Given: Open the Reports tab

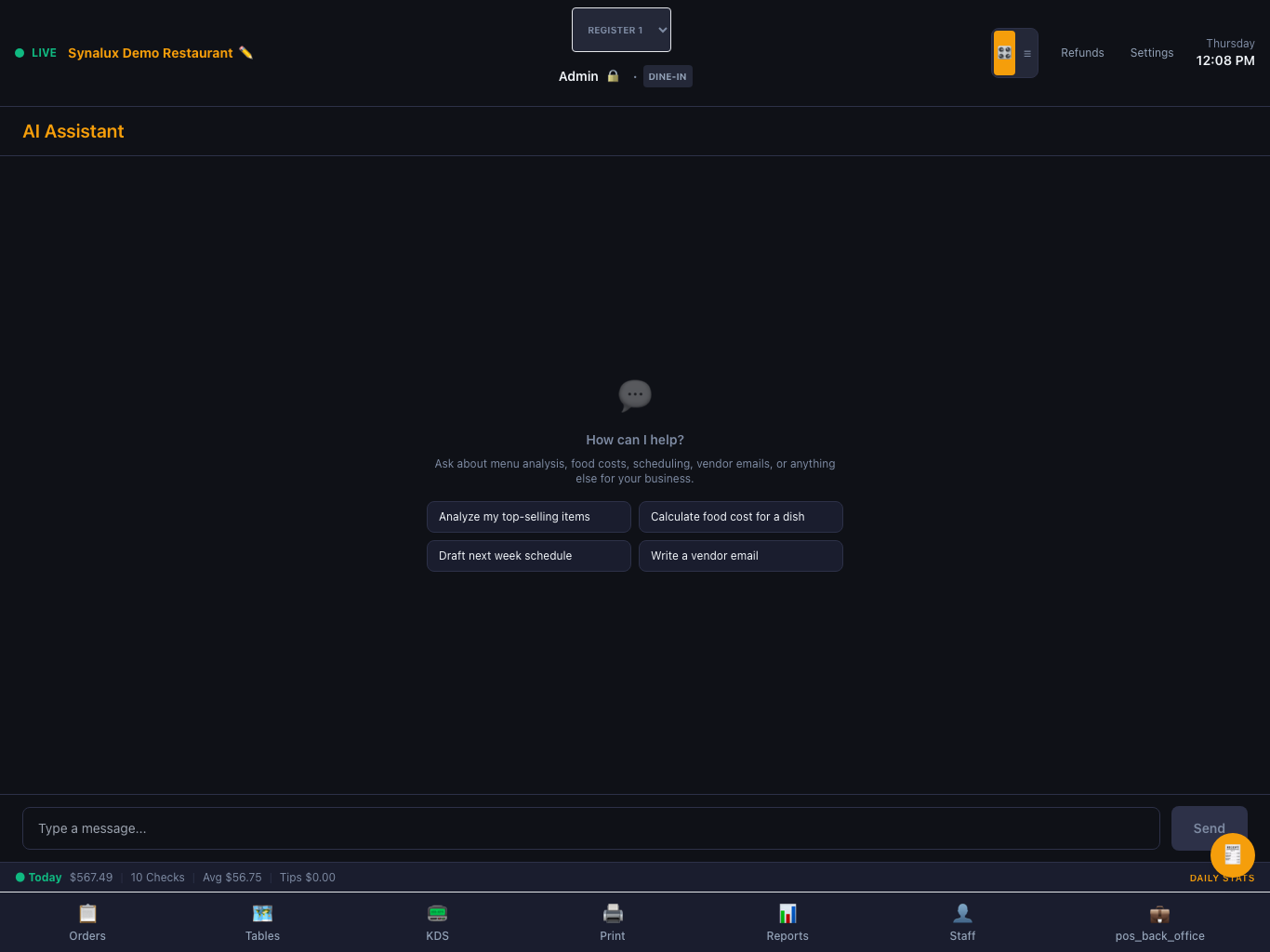Looking at the screenshot, I should click(x=787, y=922).
